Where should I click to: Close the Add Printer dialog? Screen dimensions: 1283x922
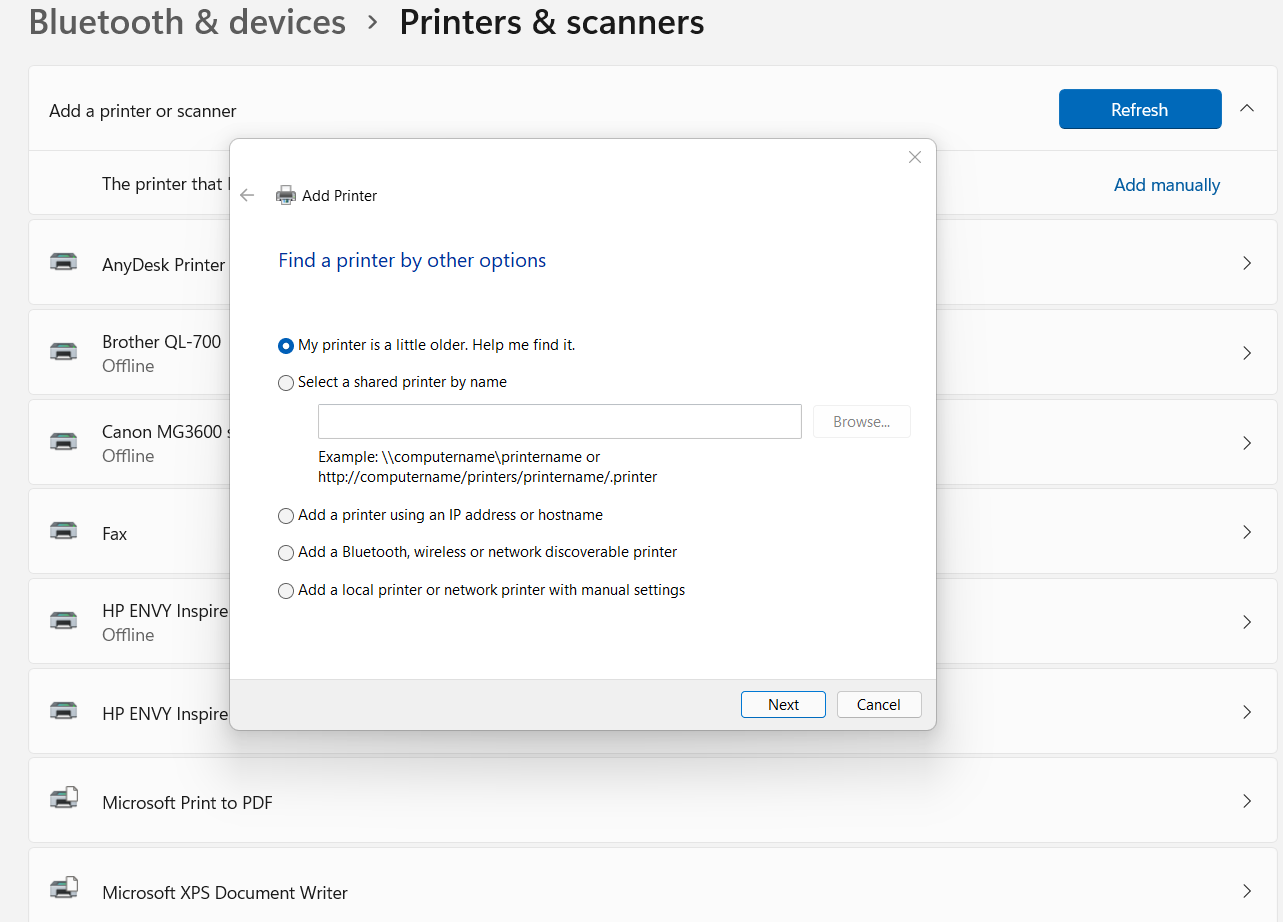click(x=914, y=157)
